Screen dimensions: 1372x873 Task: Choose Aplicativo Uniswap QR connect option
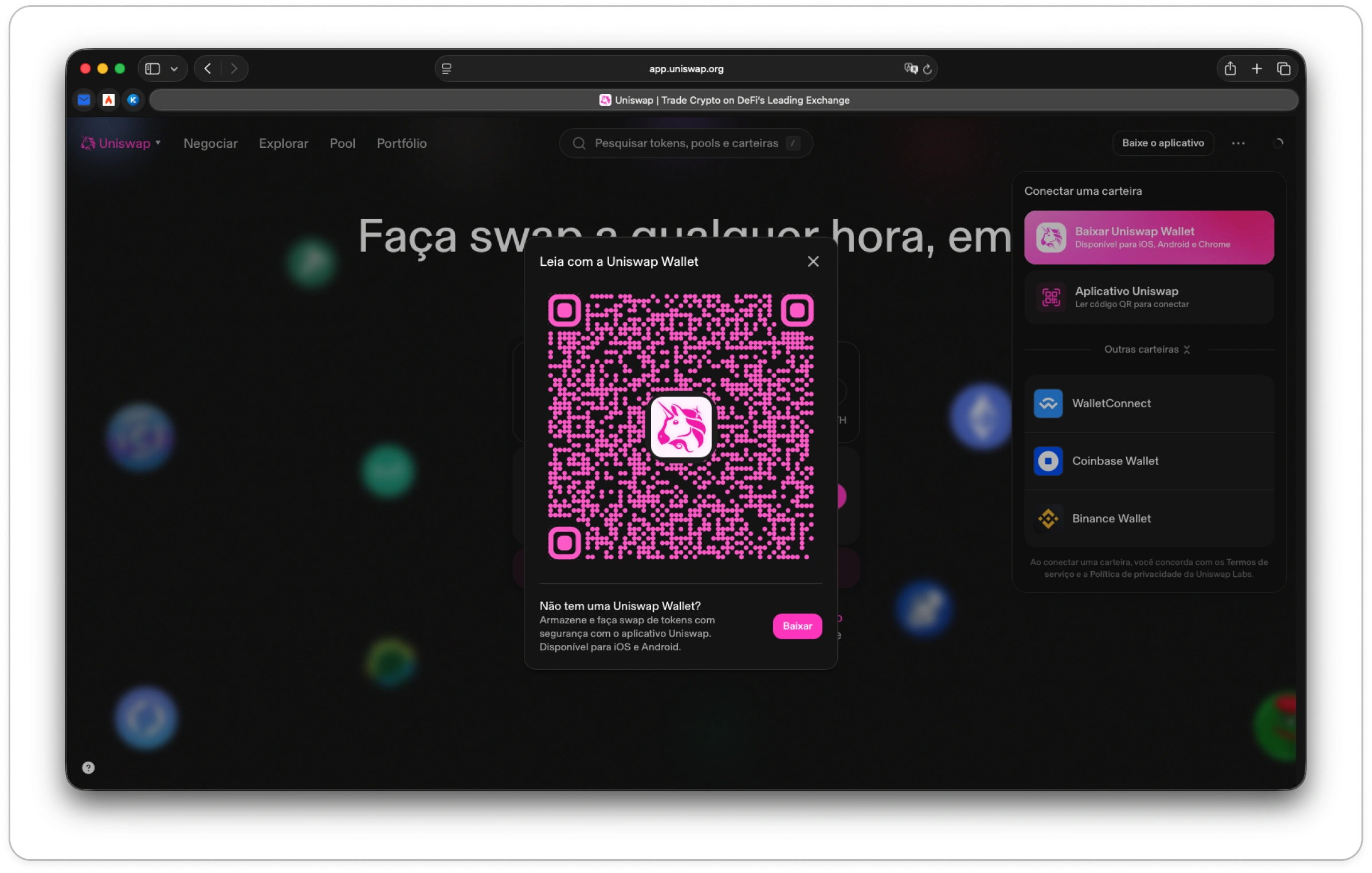click(1148, 297)
